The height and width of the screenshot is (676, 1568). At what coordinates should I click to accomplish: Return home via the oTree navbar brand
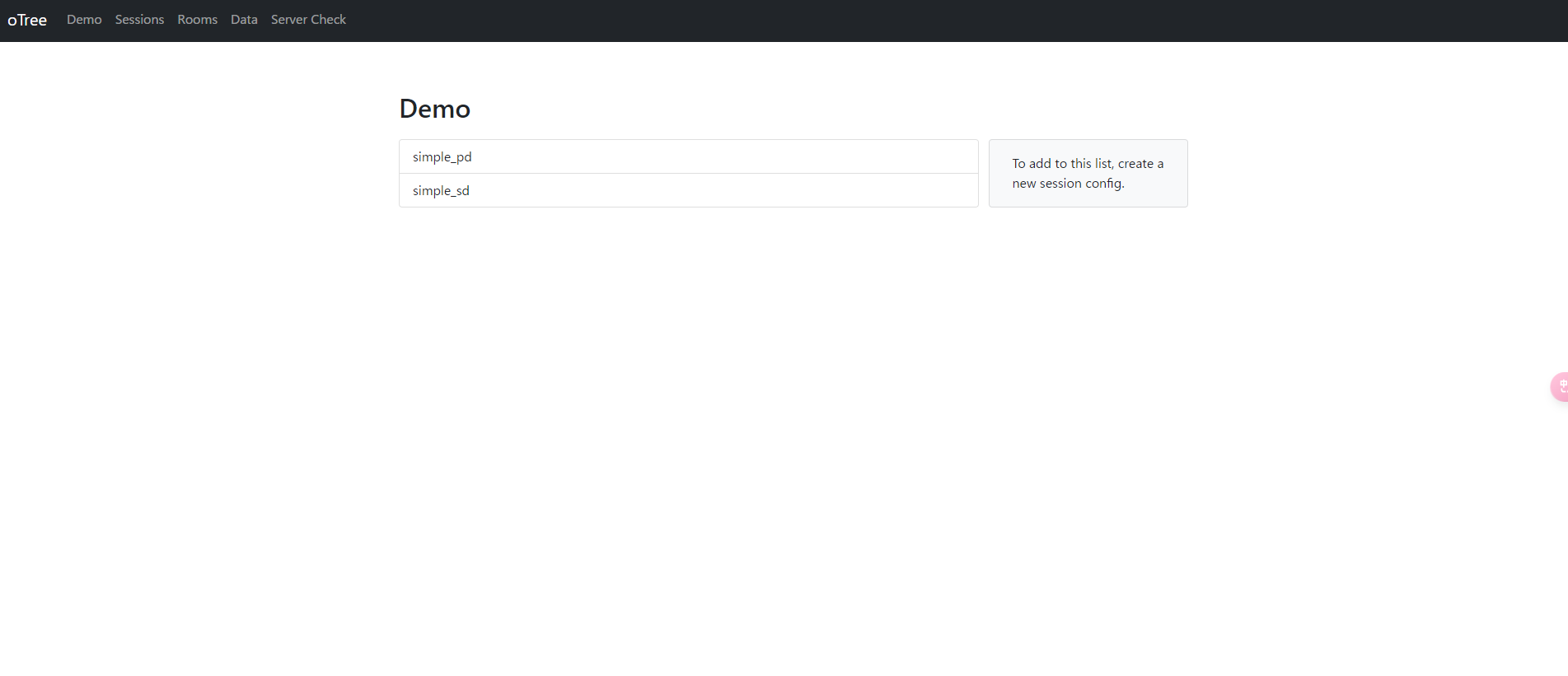[x=27, y=20]
